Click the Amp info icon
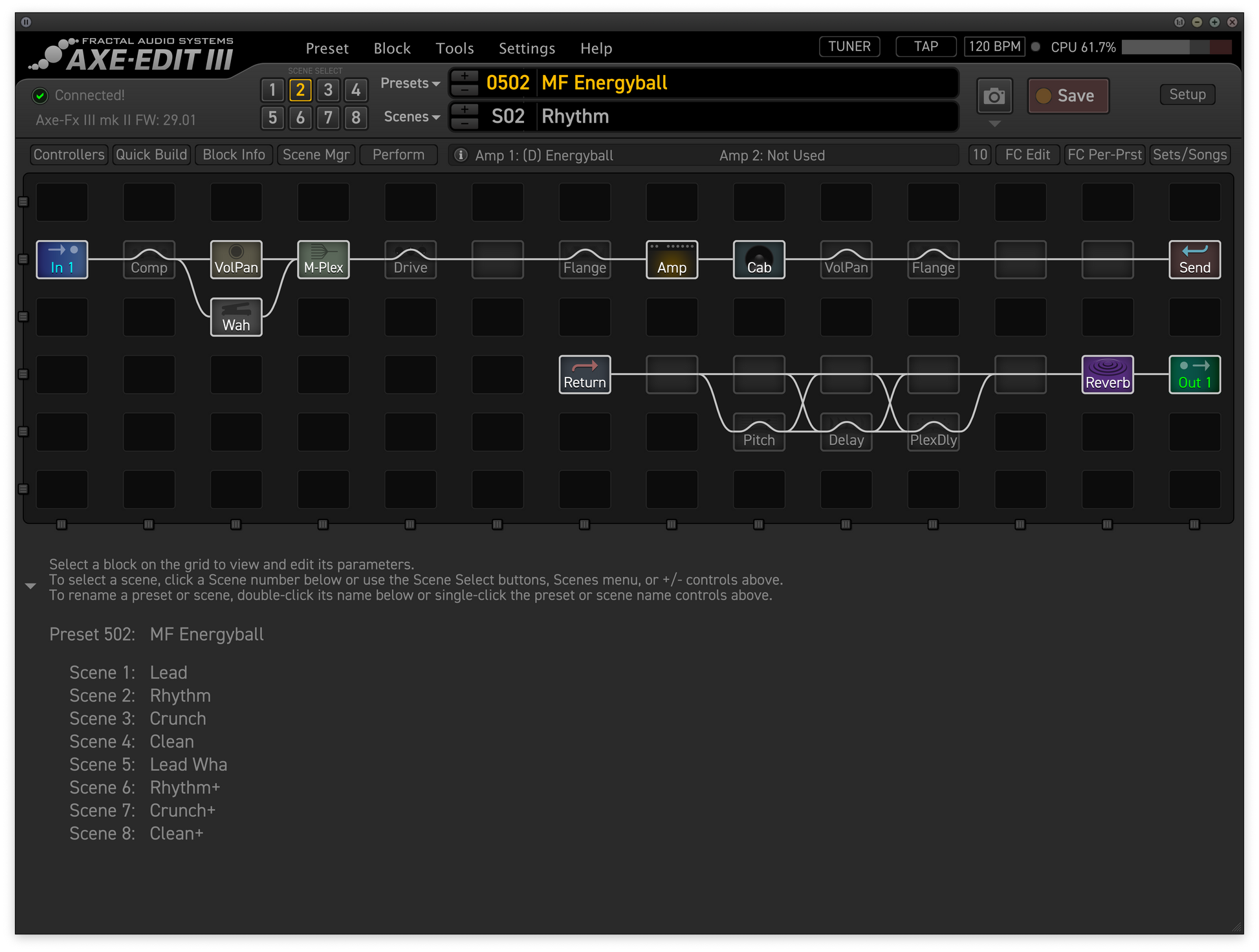Image resolution: width=1259 pixels, height=952 pixels. [x=461, y=155]
